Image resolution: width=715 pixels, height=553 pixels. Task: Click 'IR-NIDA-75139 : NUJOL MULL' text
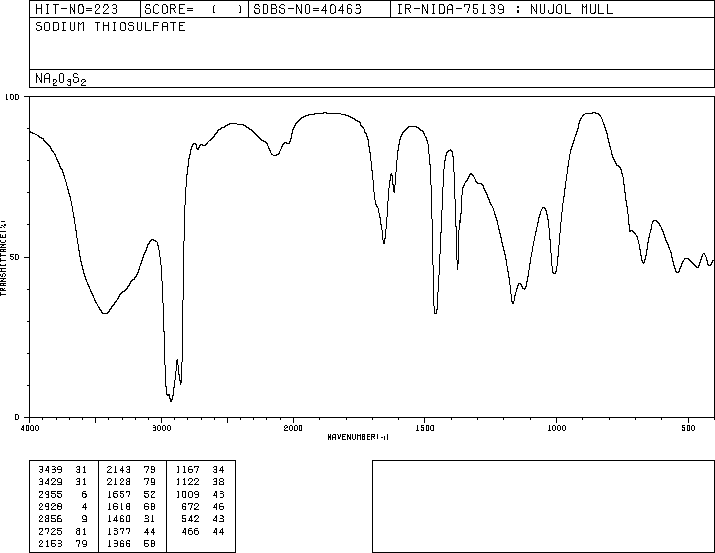click(505, 9)
